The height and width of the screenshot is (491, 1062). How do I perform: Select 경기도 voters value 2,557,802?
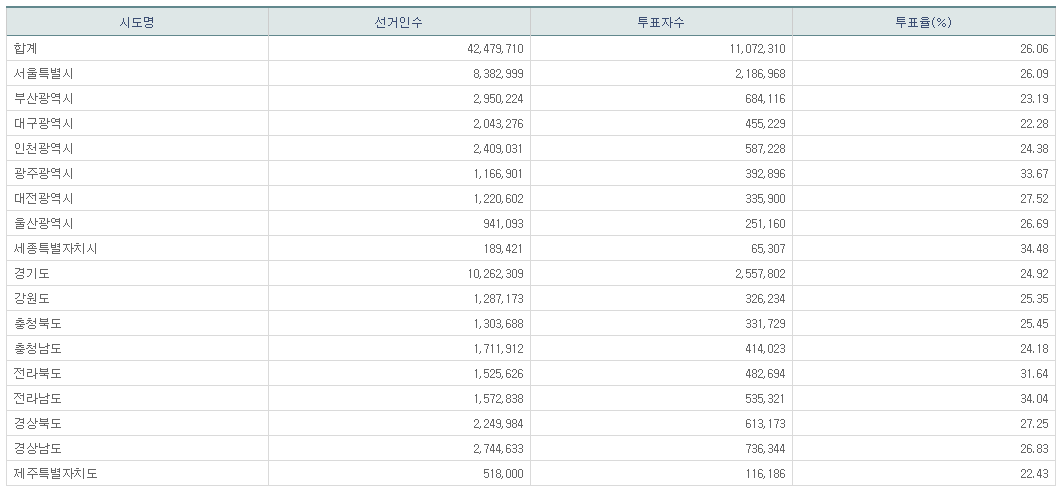754,273
